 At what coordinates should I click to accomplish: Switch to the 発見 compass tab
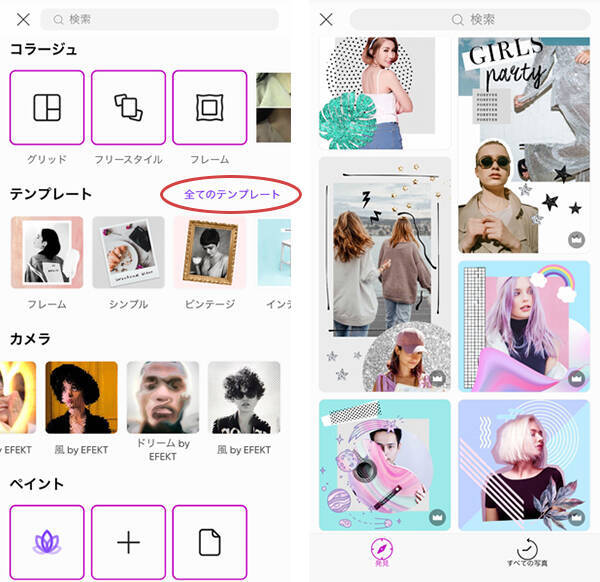[x=382, y=553]
